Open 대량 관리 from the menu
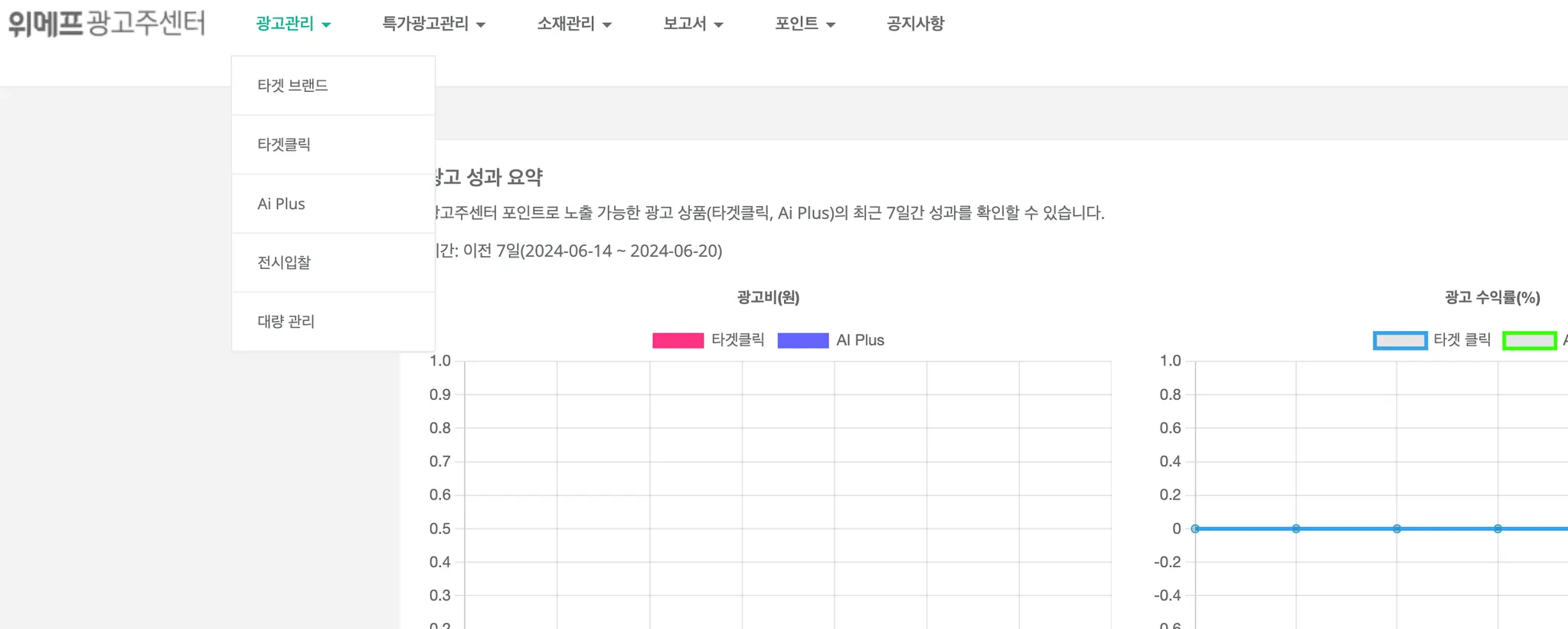 286,321
